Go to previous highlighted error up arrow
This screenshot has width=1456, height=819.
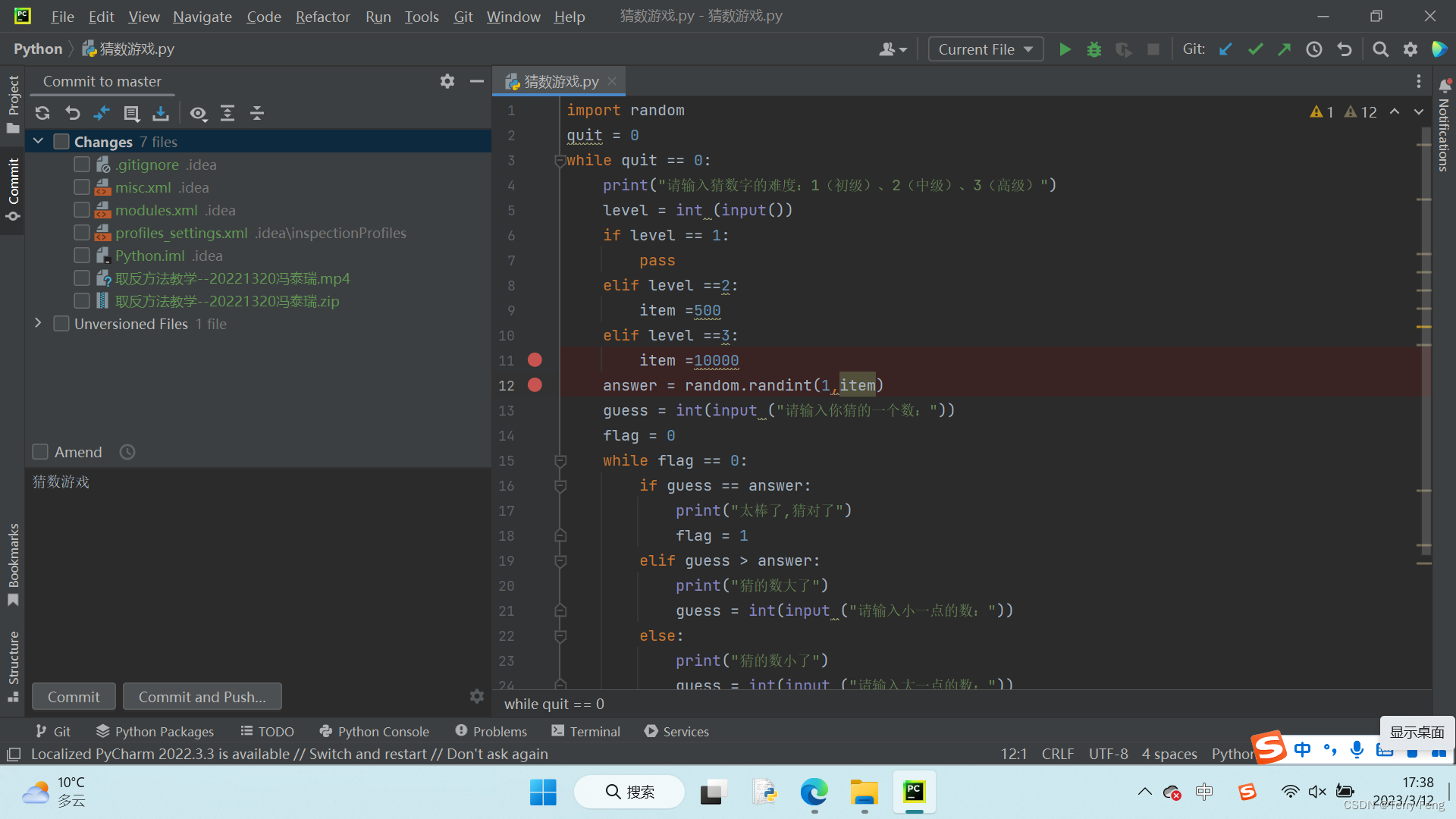coord(1394,111)
